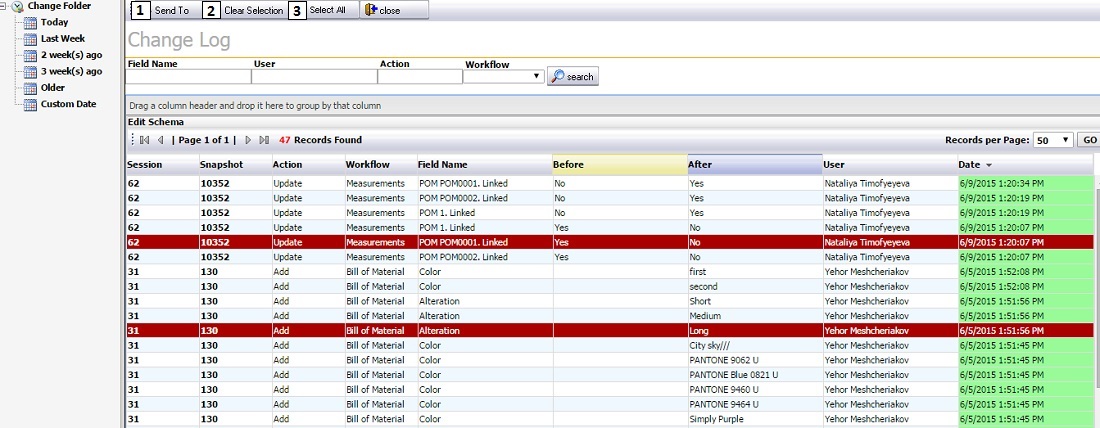This screenshot has height=428, width=1100.
Task: Click the GO button
Action: tap(1089, 140)
